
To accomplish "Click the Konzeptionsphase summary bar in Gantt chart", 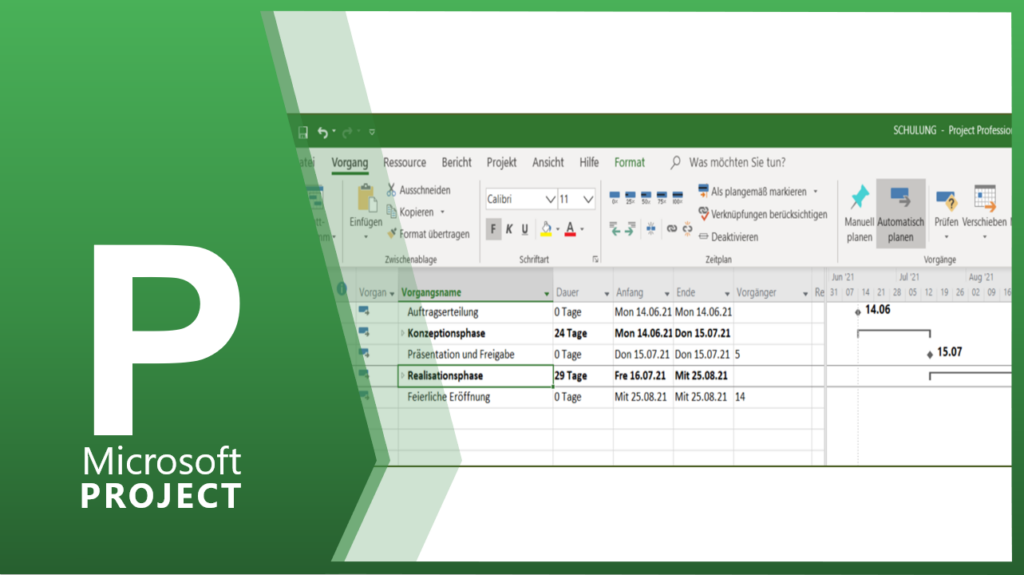I will (x=894, y=333).
